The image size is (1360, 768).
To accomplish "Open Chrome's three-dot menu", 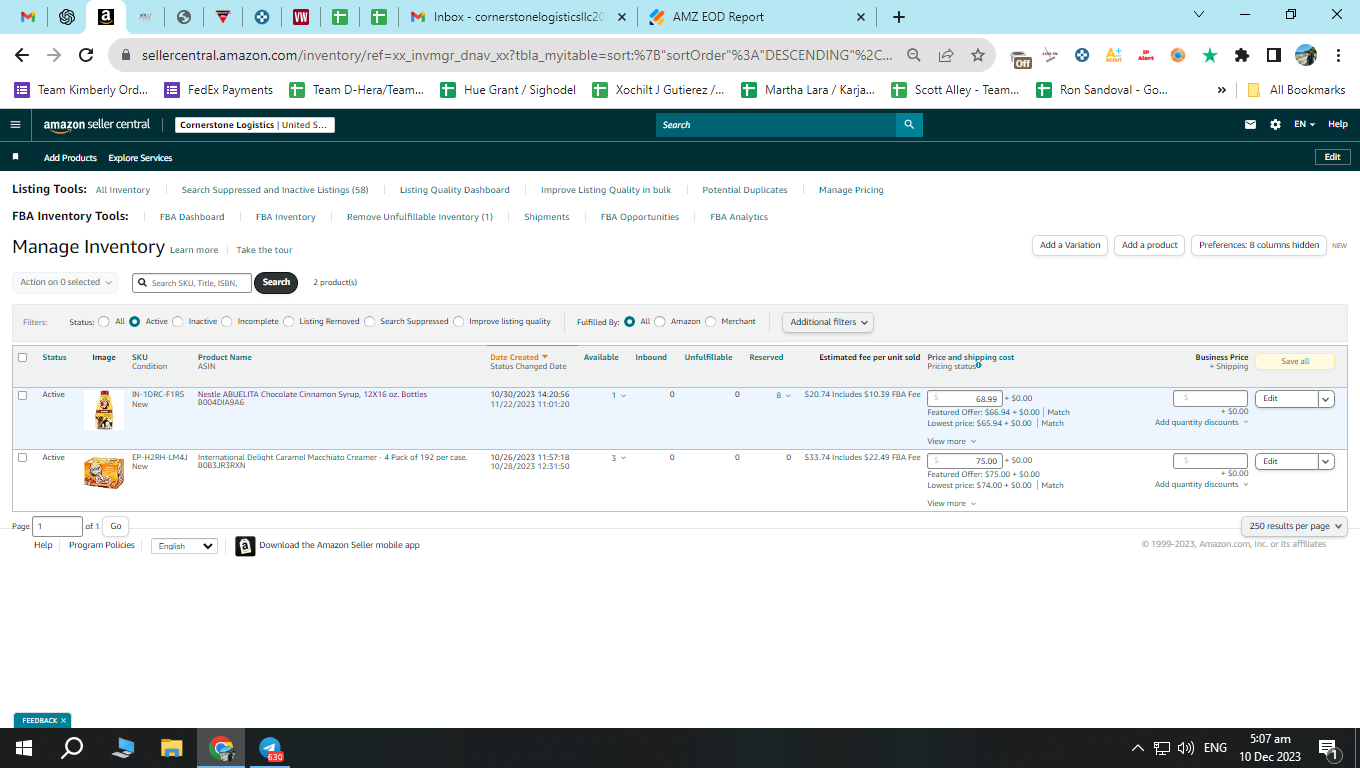I will tap(1338, 55).
